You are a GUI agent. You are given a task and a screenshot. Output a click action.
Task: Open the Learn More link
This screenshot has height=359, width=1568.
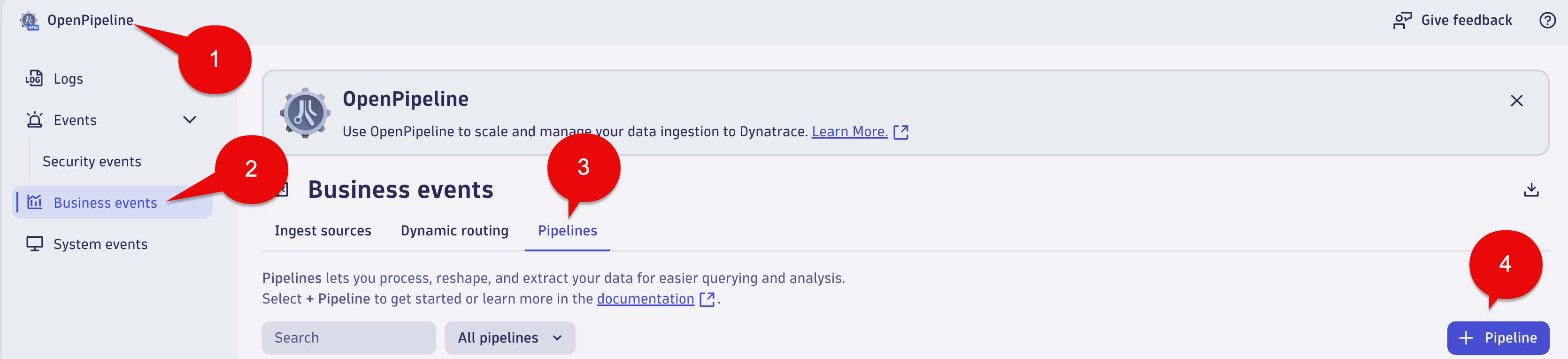coord(849,132)
